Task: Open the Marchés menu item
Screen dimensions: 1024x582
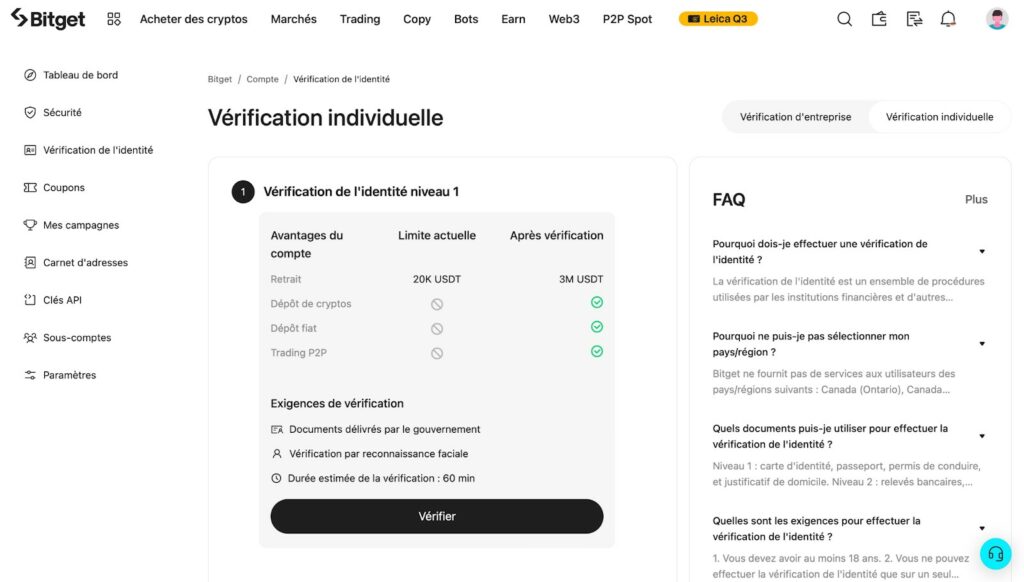Action: pyautogui.click(x=293, y=18)
